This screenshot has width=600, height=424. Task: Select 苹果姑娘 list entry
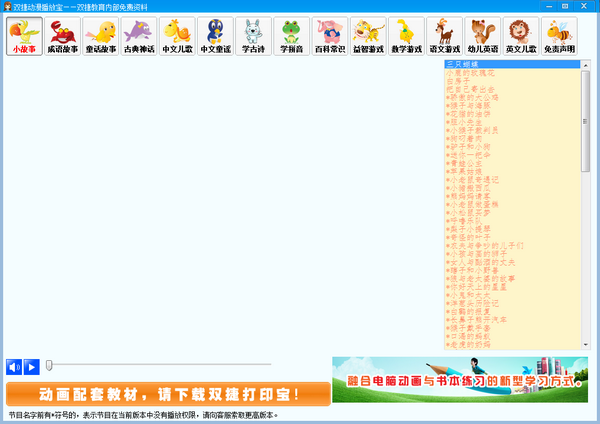click(512, 172)
